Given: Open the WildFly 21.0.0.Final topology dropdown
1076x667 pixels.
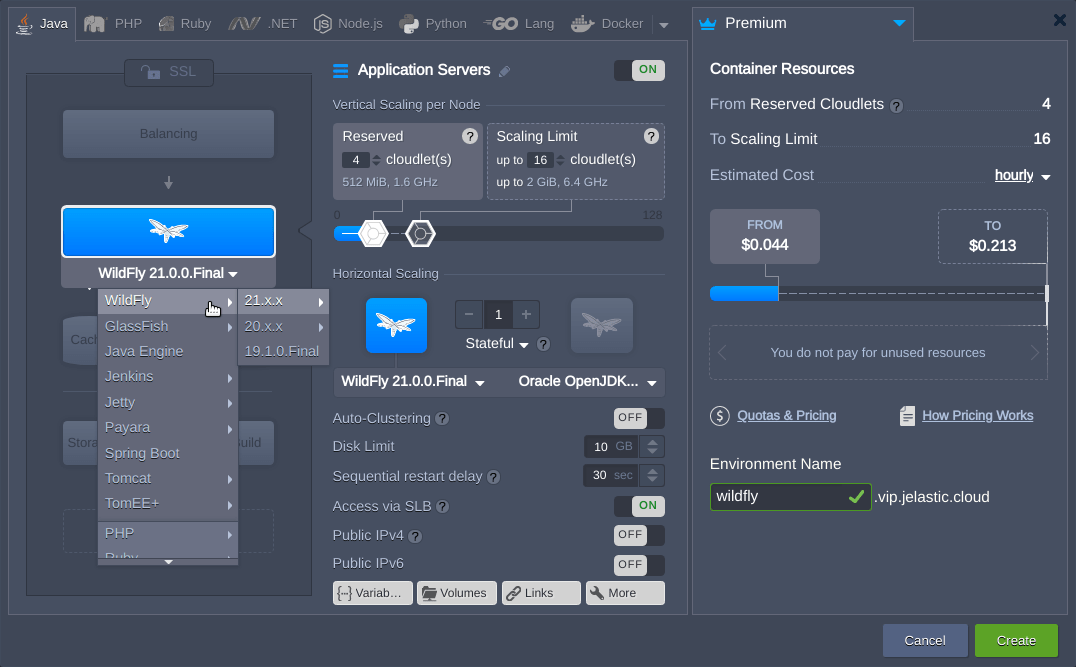Looking at the screenshot, I should click(168, 273).
